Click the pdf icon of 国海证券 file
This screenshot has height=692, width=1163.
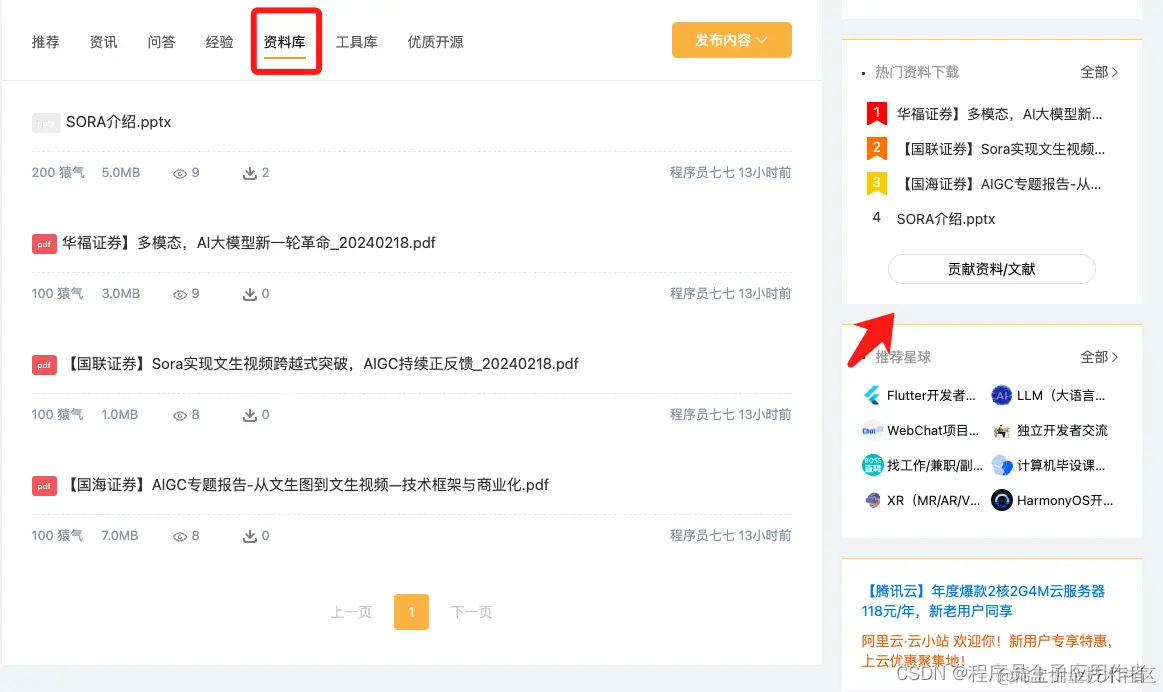point(44,486)
